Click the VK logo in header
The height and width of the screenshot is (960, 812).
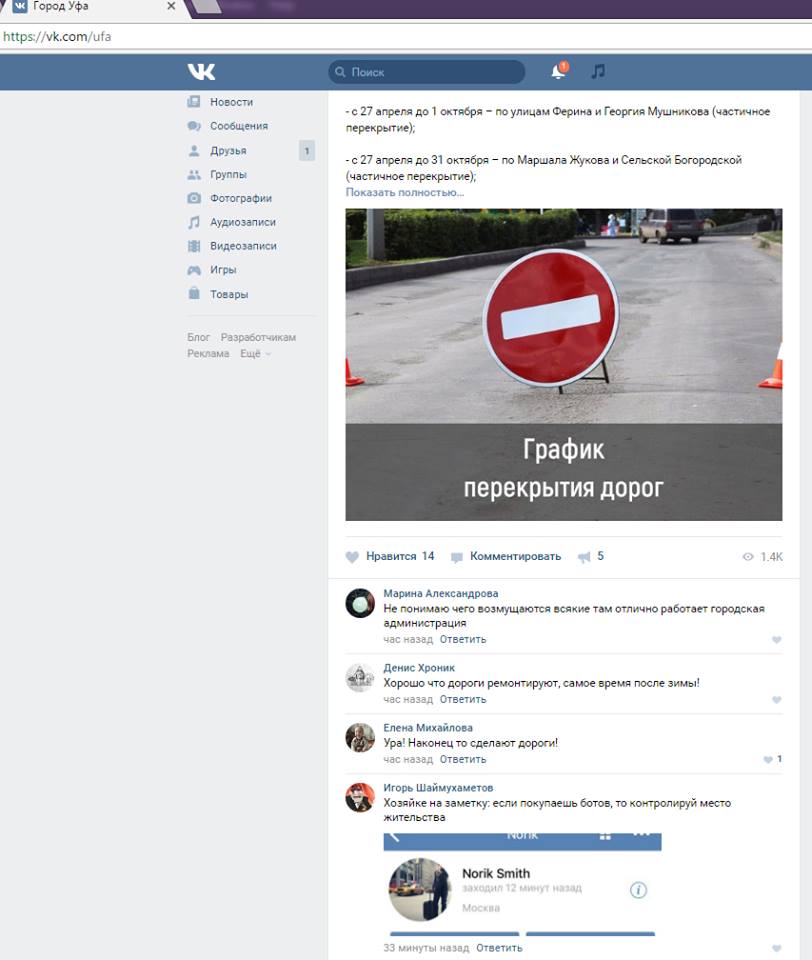[x=201, y=72]
